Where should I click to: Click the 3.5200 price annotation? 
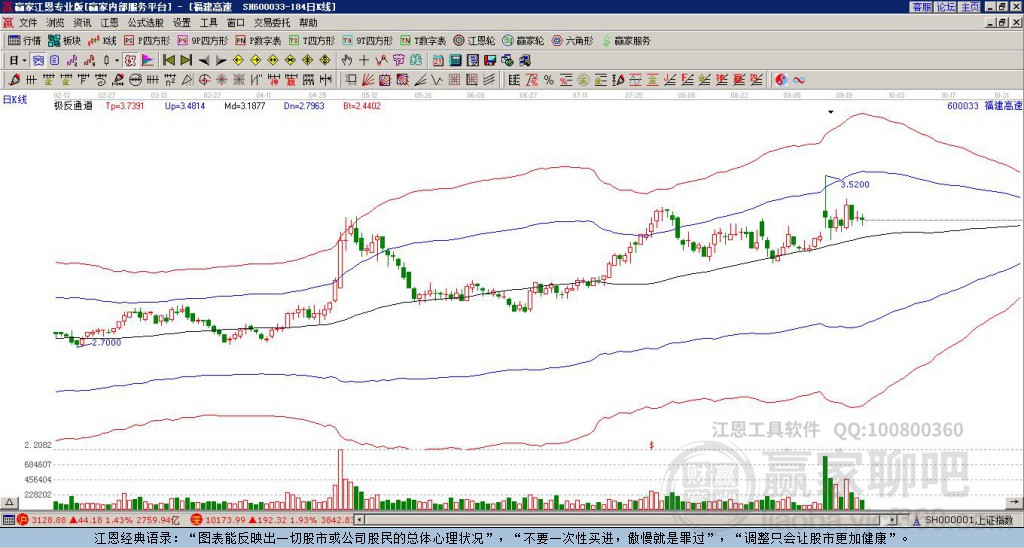(855, 185)
